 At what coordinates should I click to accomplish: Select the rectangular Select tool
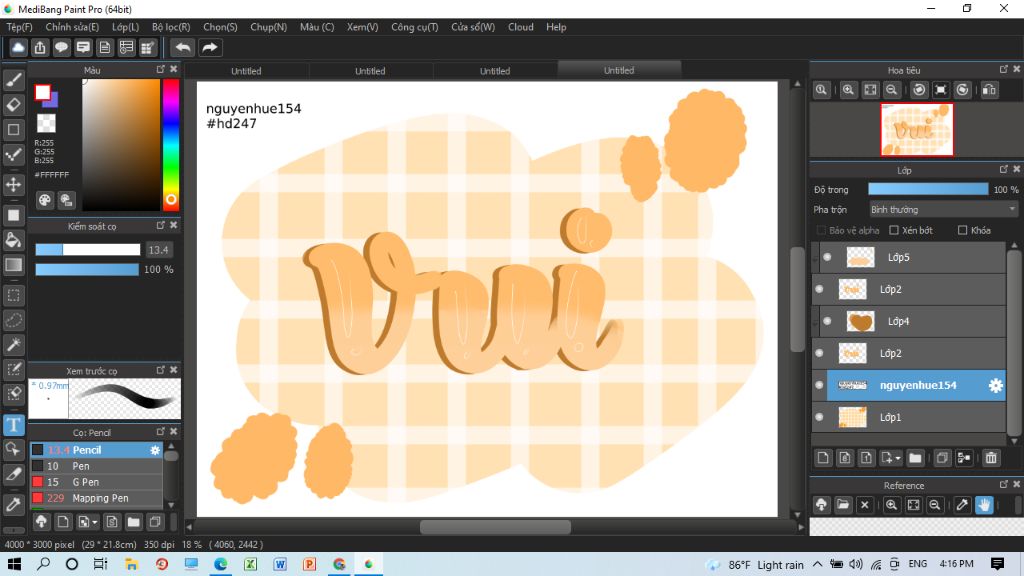14,295
